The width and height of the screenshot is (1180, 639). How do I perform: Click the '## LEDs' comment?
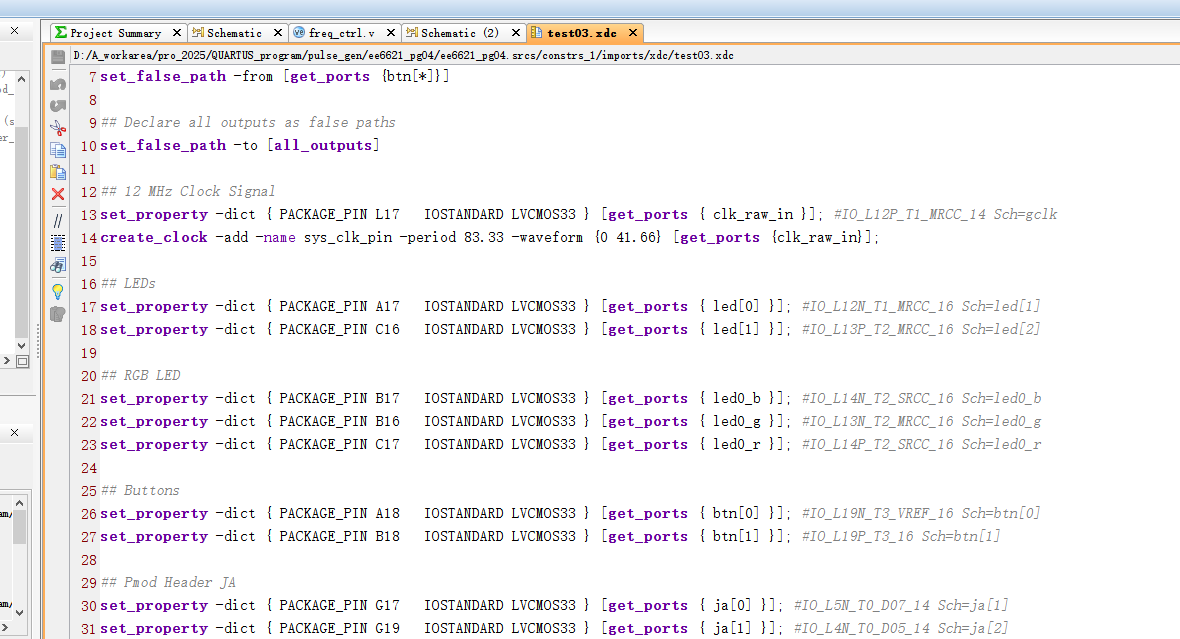tap(128, 284)
